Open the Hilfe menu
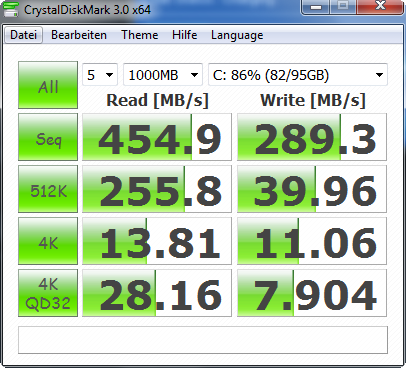Image resolution: width=406 pixels, height=368 pixels. tap(185, 35)
